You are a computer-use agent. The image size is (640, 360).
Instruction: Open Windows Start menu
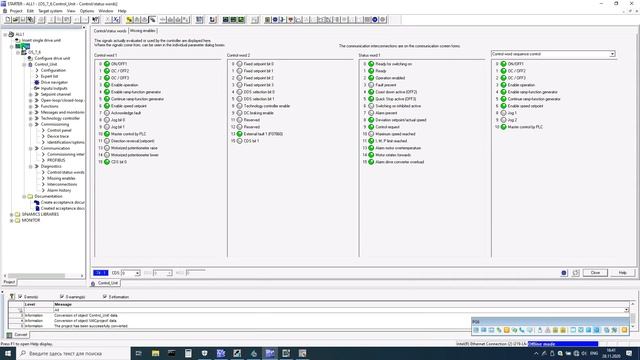click(x=8, y=353)
